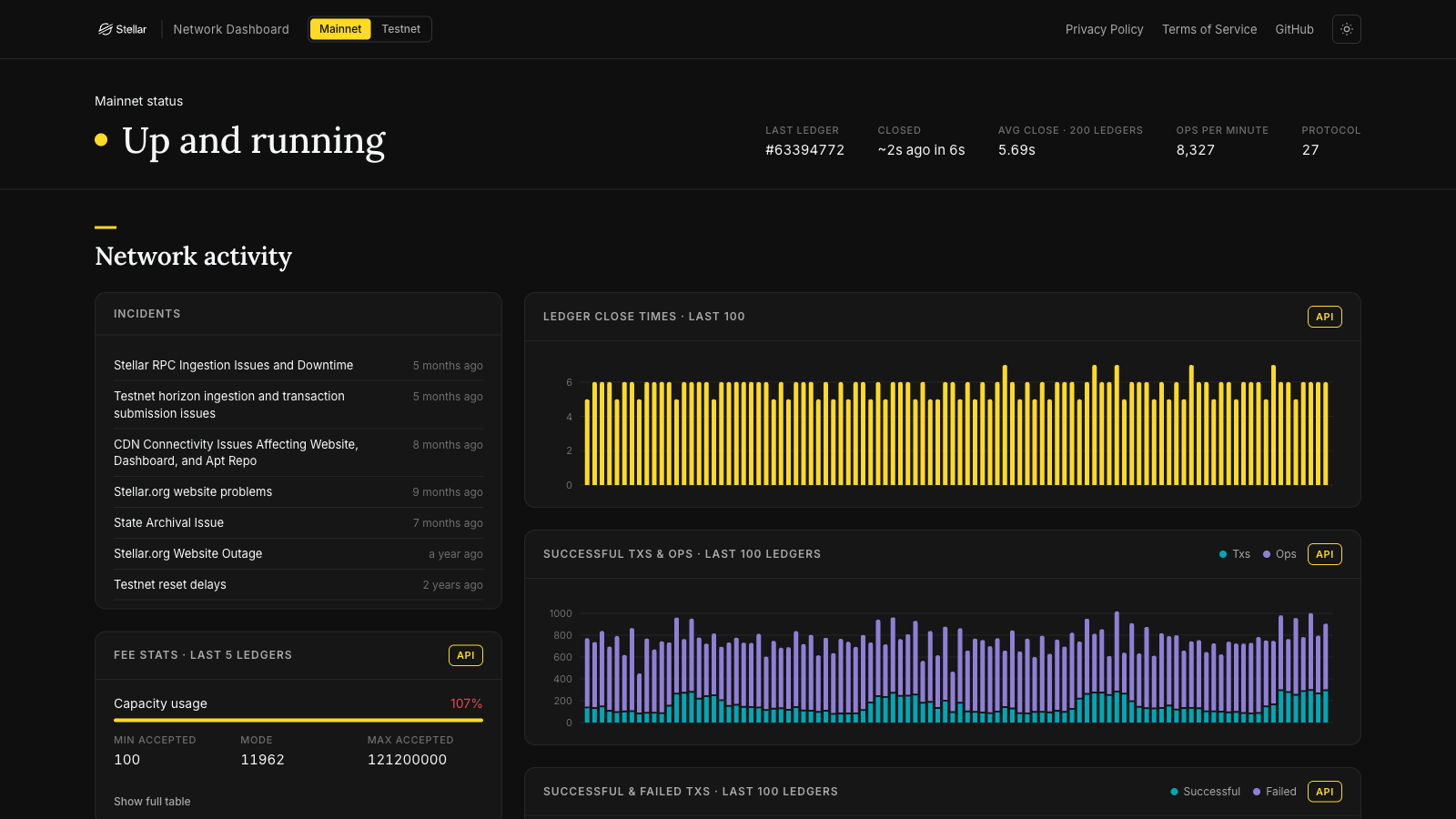Viewport: 1456px width, 819px height.
Task: Expand Show full table in fee stats
Action: click(x=152, y=802)
